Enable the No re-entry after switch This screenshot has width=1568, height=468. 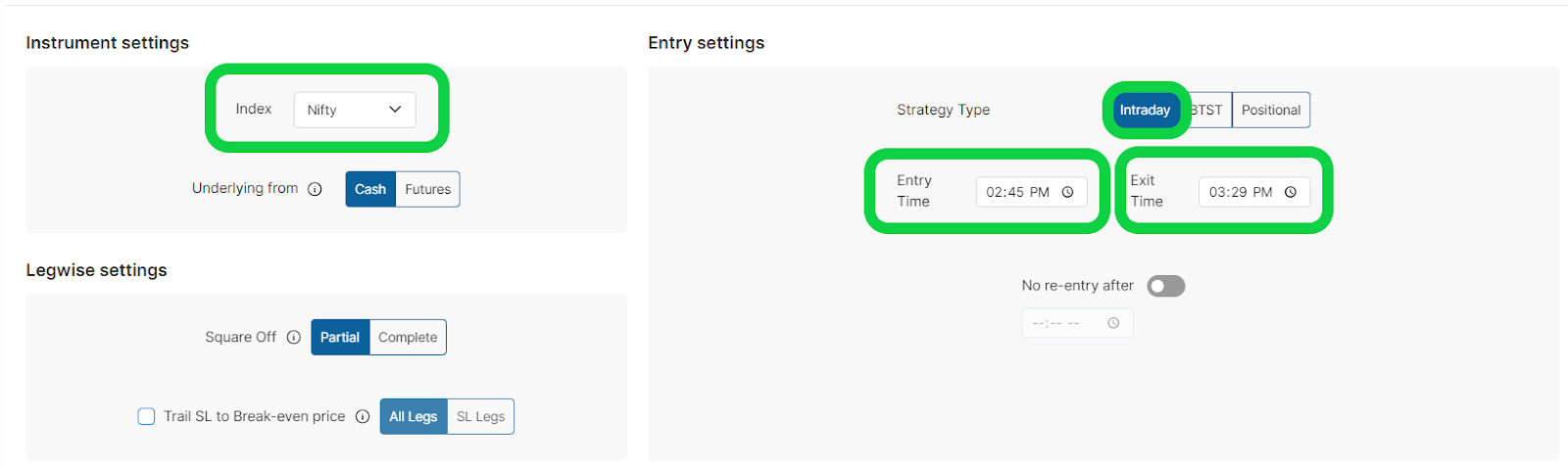pyautogui.click(x=1166, y=286)
